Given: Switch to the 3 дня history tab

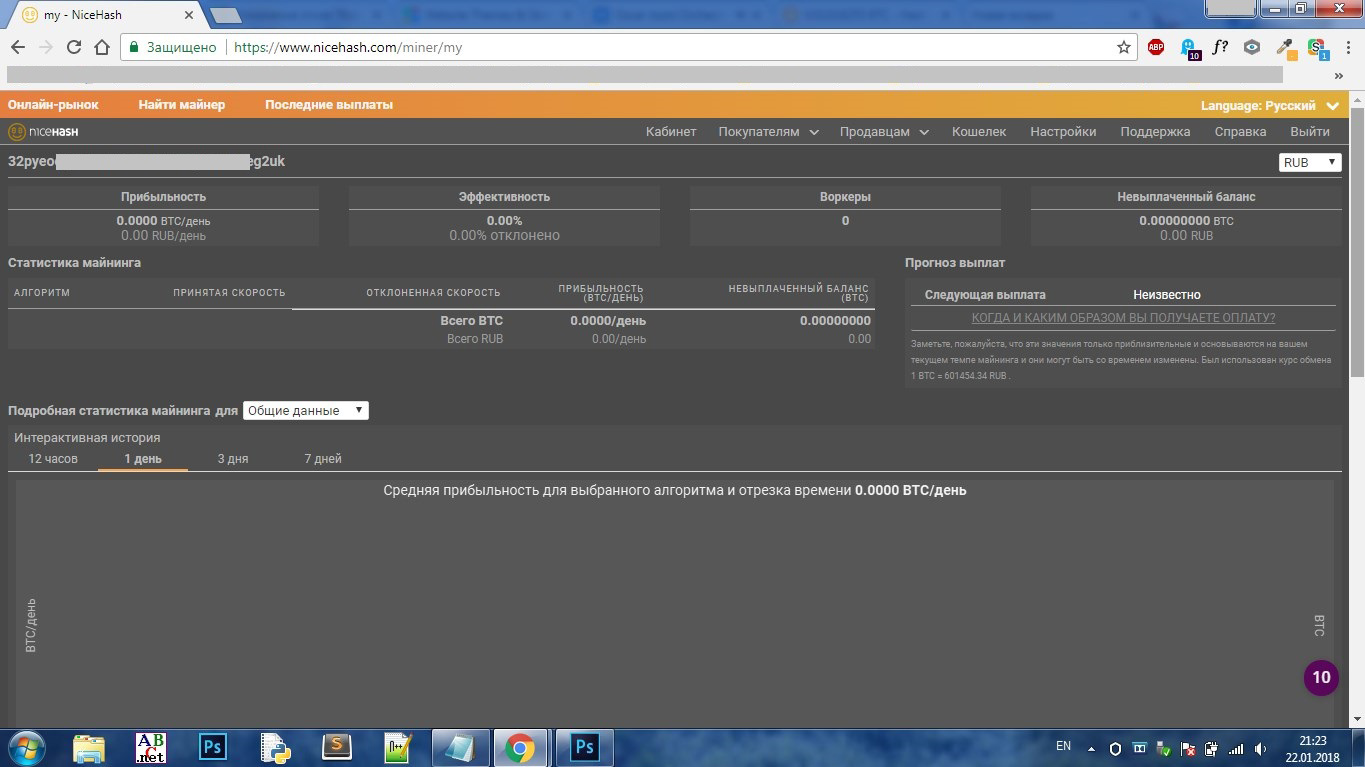Looking at the screenshot, I should [x=233, y=459].
